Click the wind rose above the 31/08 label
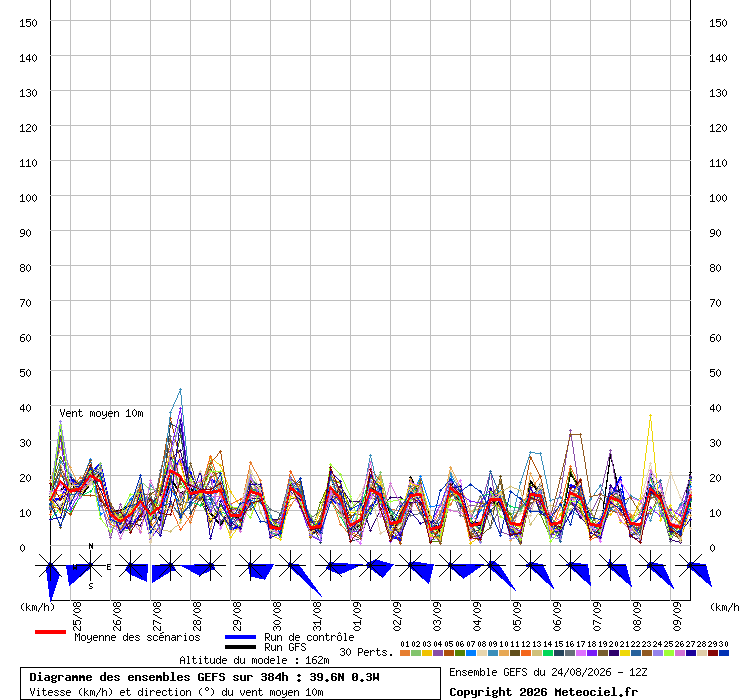 coord(330,565)
